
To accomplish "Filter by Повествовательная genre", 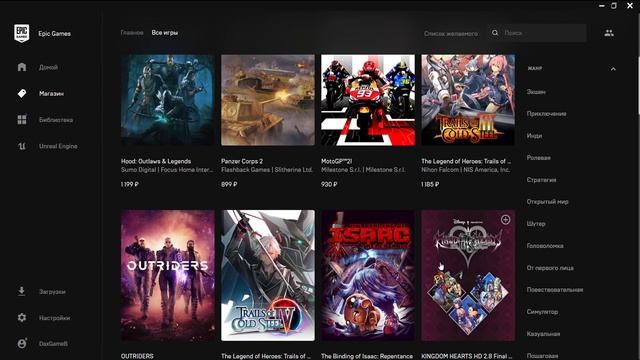I will pyautogui.click(x=555, y=290).
